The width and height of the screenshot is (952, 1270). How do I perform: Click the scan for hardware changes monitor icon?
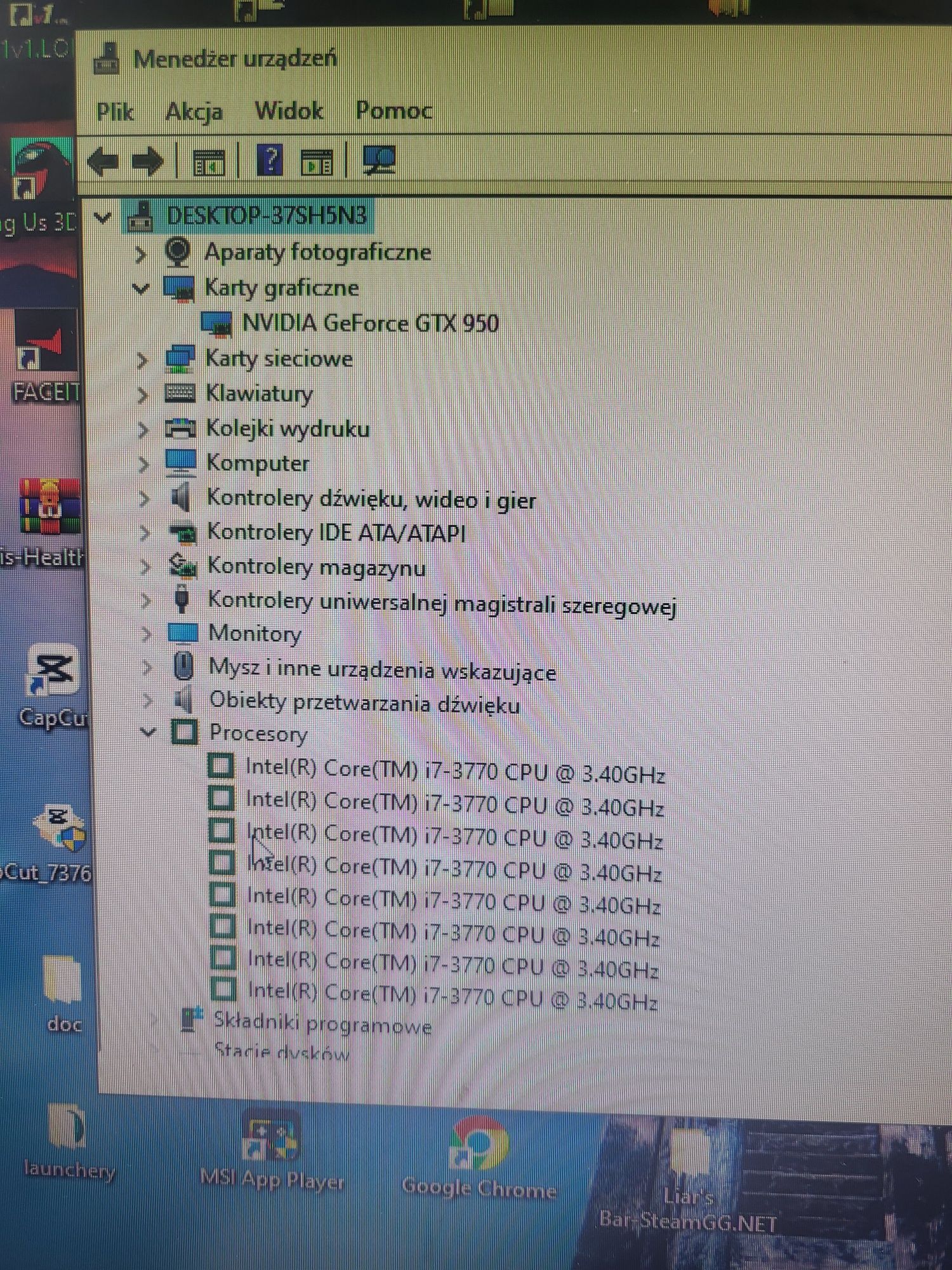tap(379, 159)
